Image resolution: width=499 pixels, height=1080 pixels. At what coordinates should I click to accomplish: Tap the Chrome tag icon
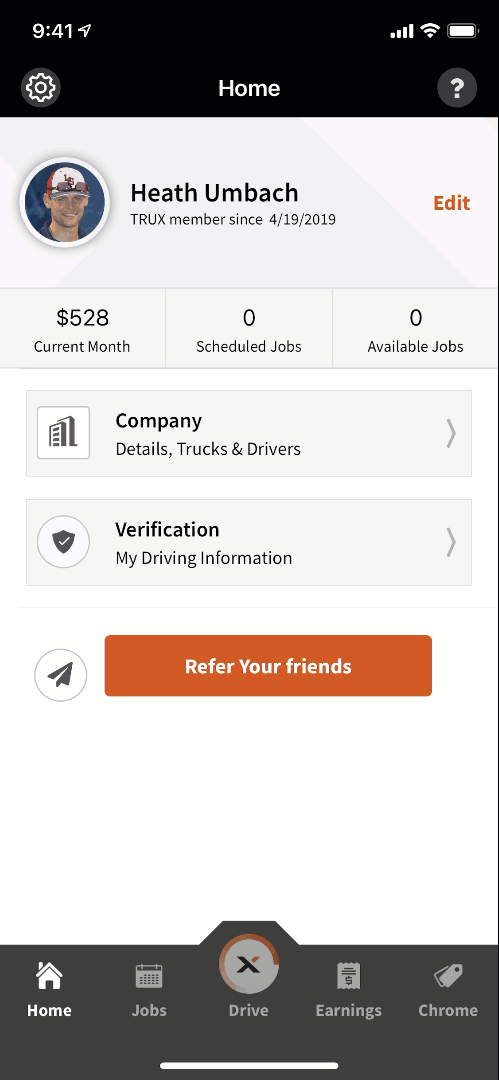(x=448, y=975)
